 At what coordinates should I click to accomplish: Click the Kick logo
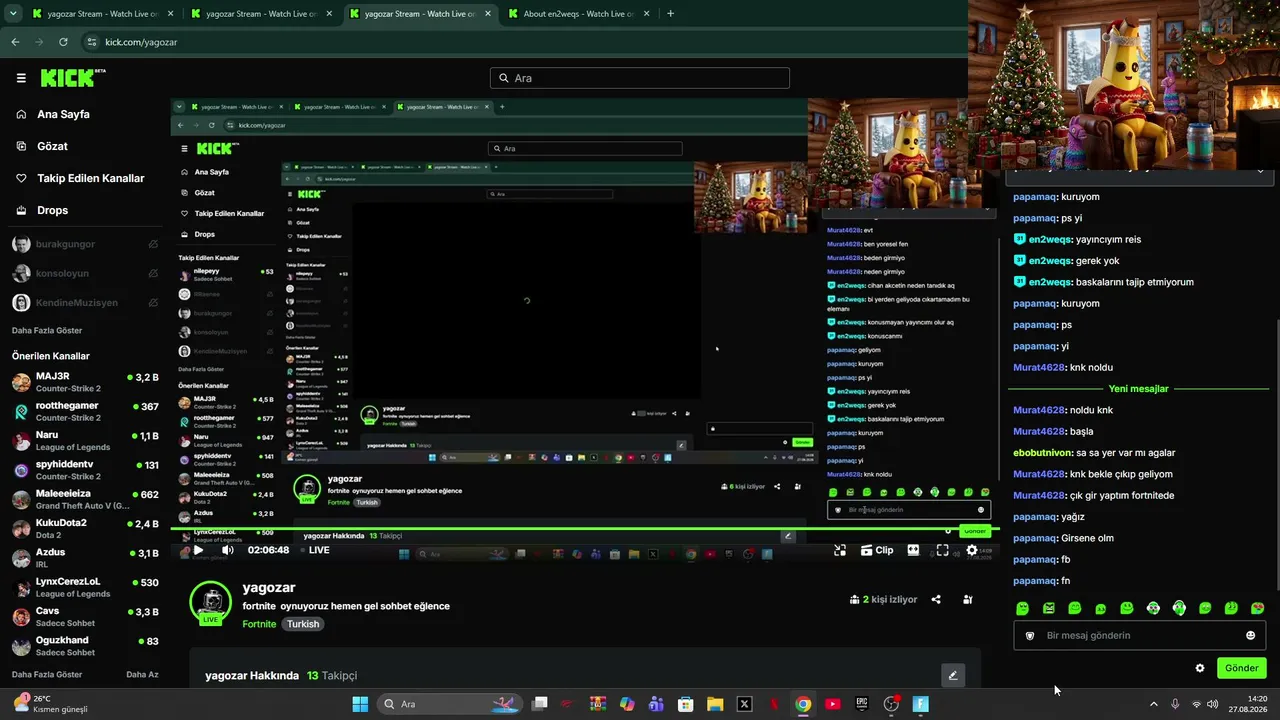tap(72, 78)
